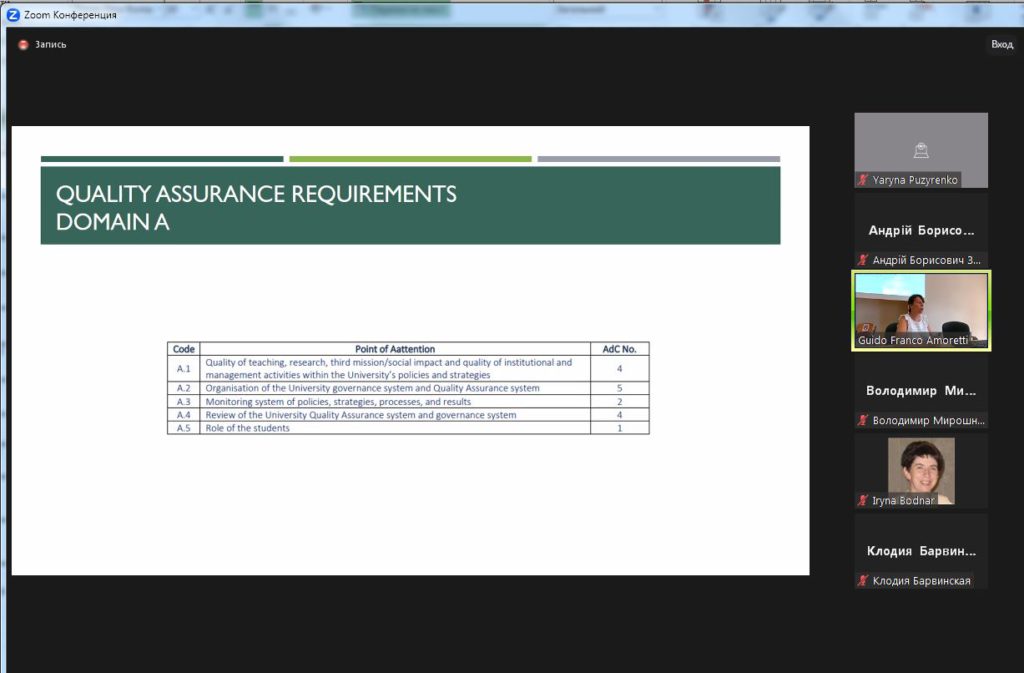Select Guido Franco Amoretti's video tile

click(x=920, y=310)
